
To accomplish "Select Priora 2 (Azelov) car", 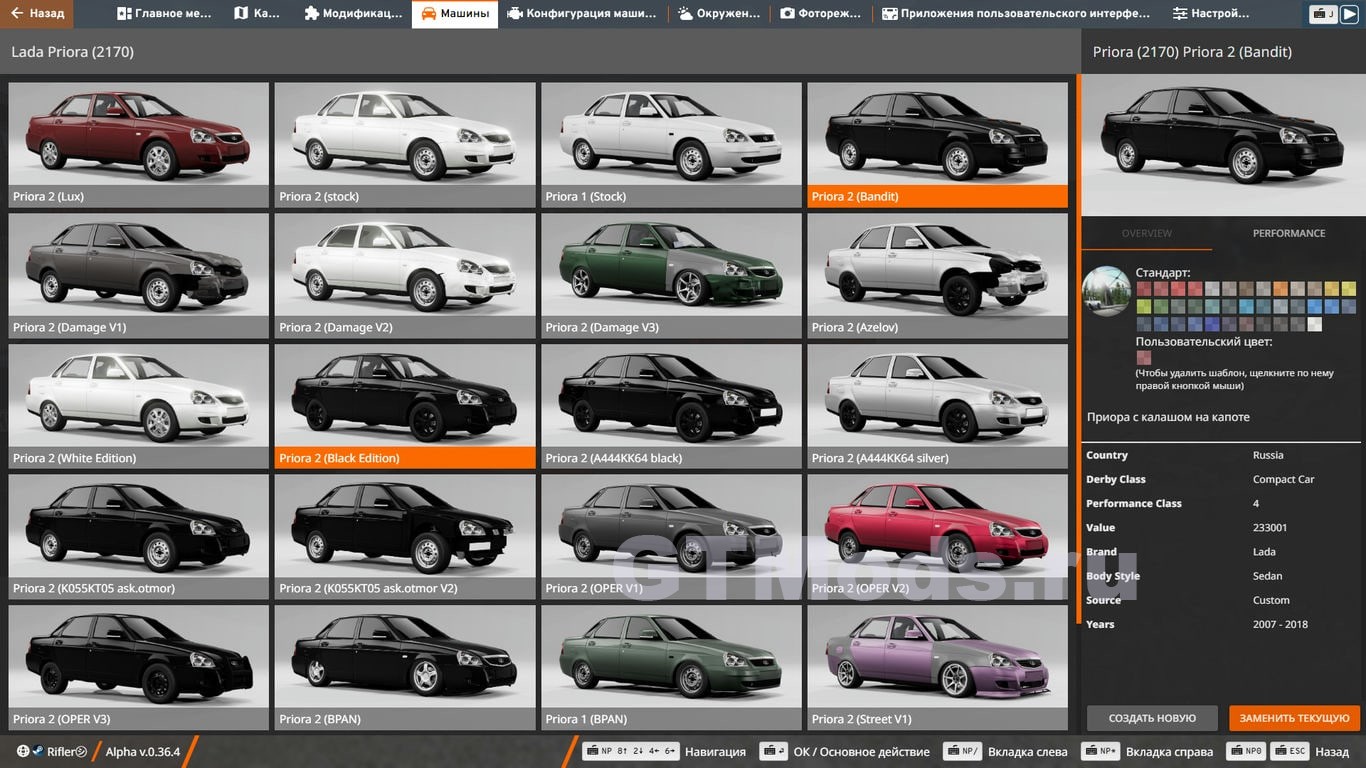I will (x=938, y=275).
